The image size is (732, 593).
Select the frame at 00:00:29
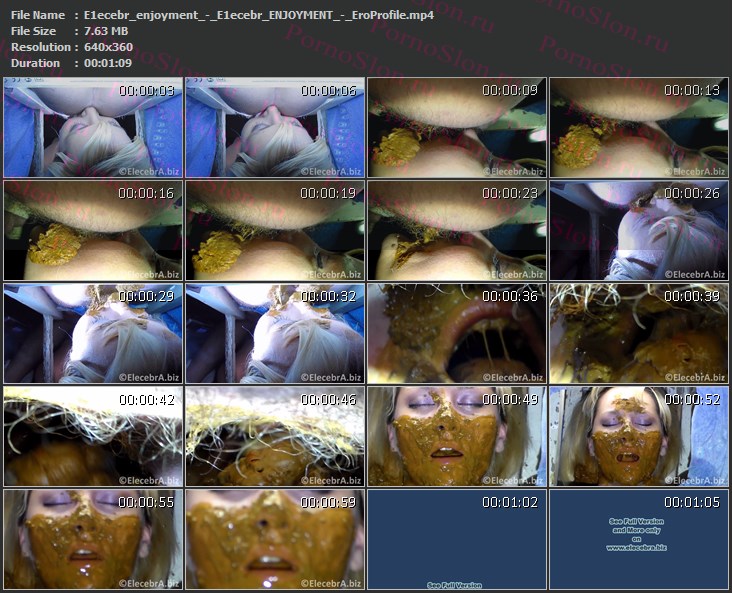coord(93,333)
